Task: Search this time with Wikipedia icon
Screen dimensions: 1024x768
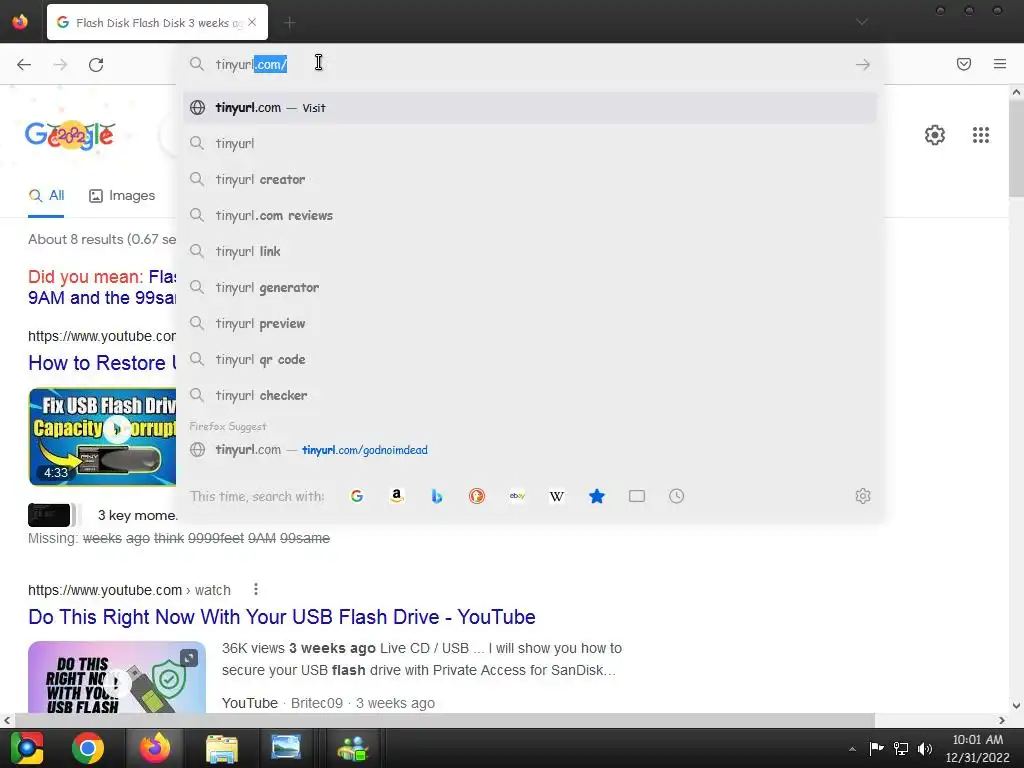Action: point(557,496)
